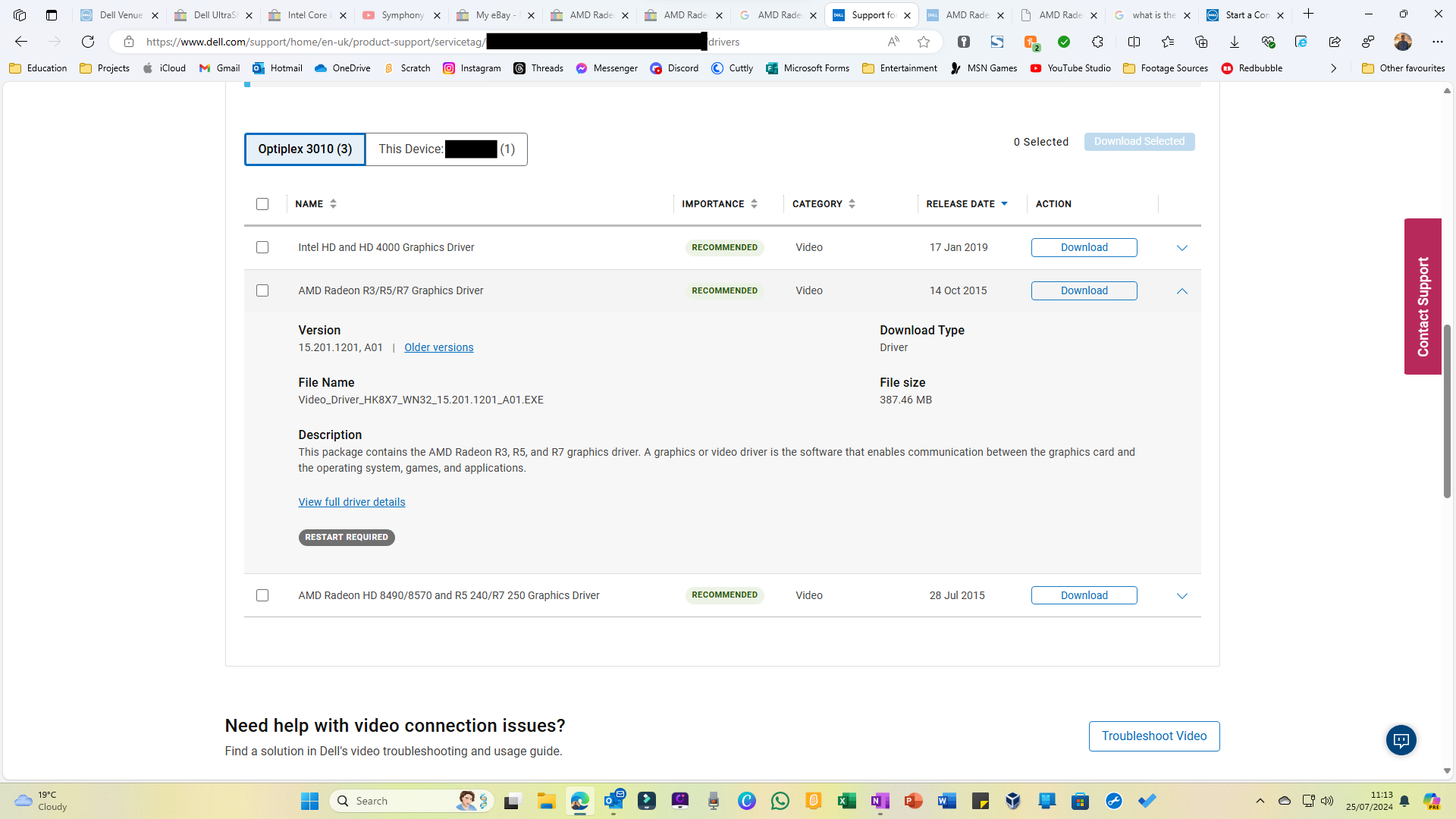Download AMD Radeon R3/R5/R7 Graphics Driver
1456x819 pixels.
coord(1084,290)
